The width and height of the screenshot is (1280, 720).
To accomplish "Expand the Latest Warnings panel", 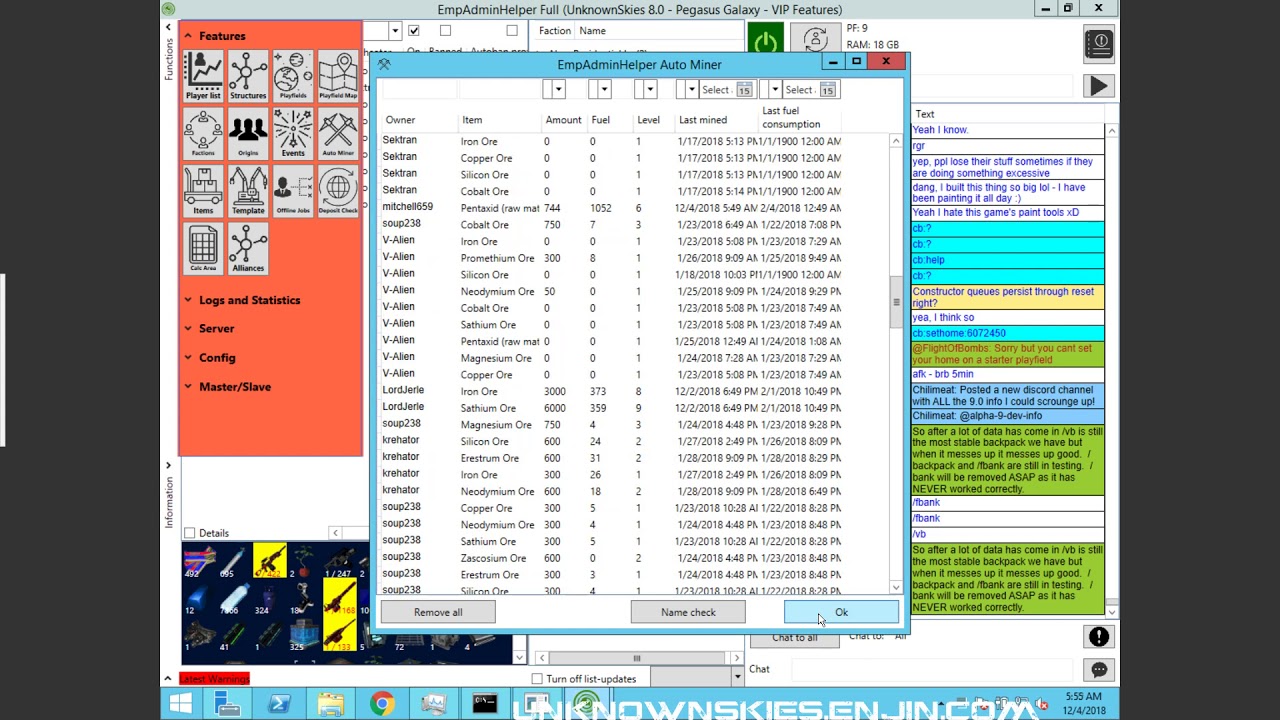I will [x=168, y=679].
